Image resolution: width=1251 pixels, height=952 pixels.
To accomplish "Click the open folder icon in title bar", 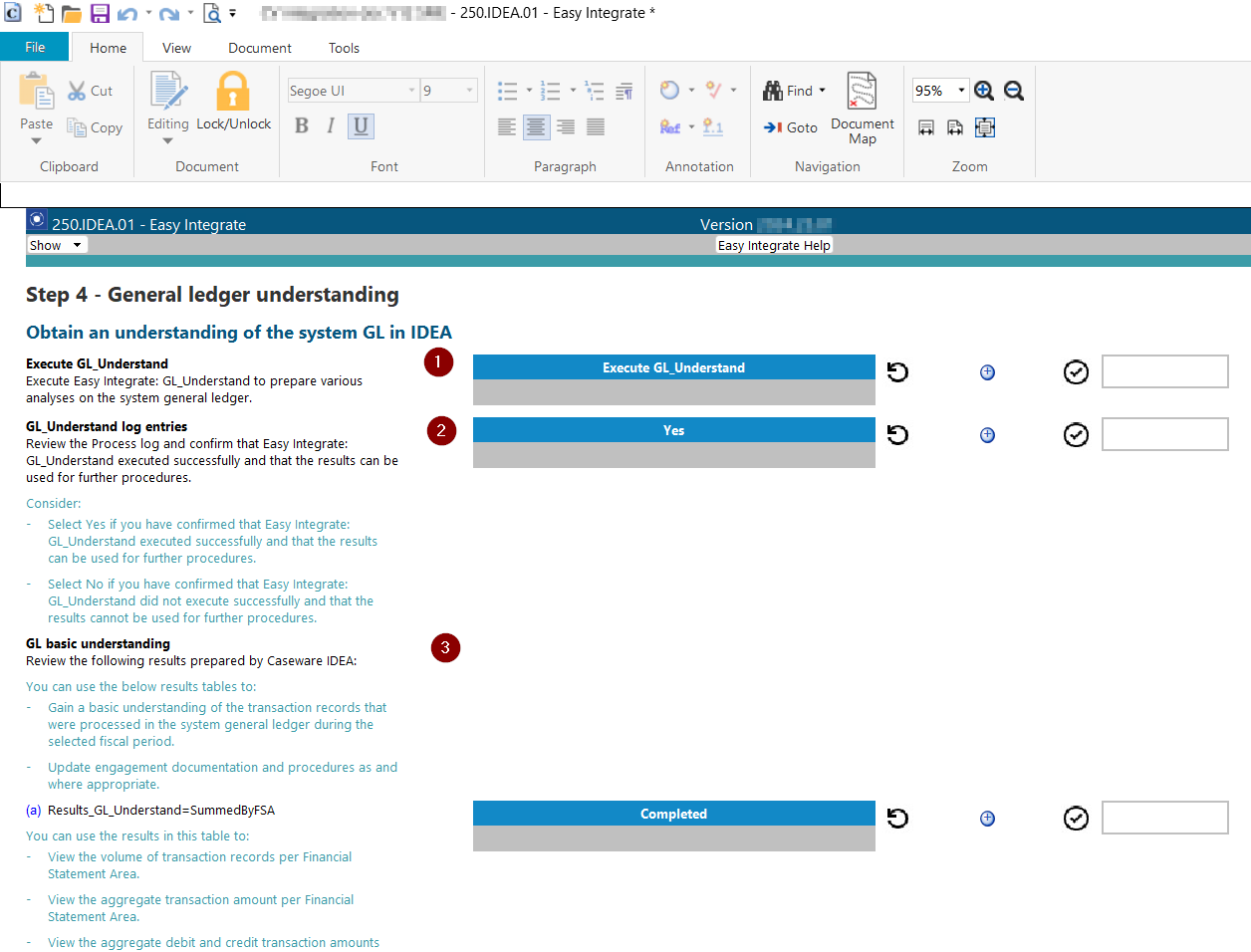I will click(72, 13).
